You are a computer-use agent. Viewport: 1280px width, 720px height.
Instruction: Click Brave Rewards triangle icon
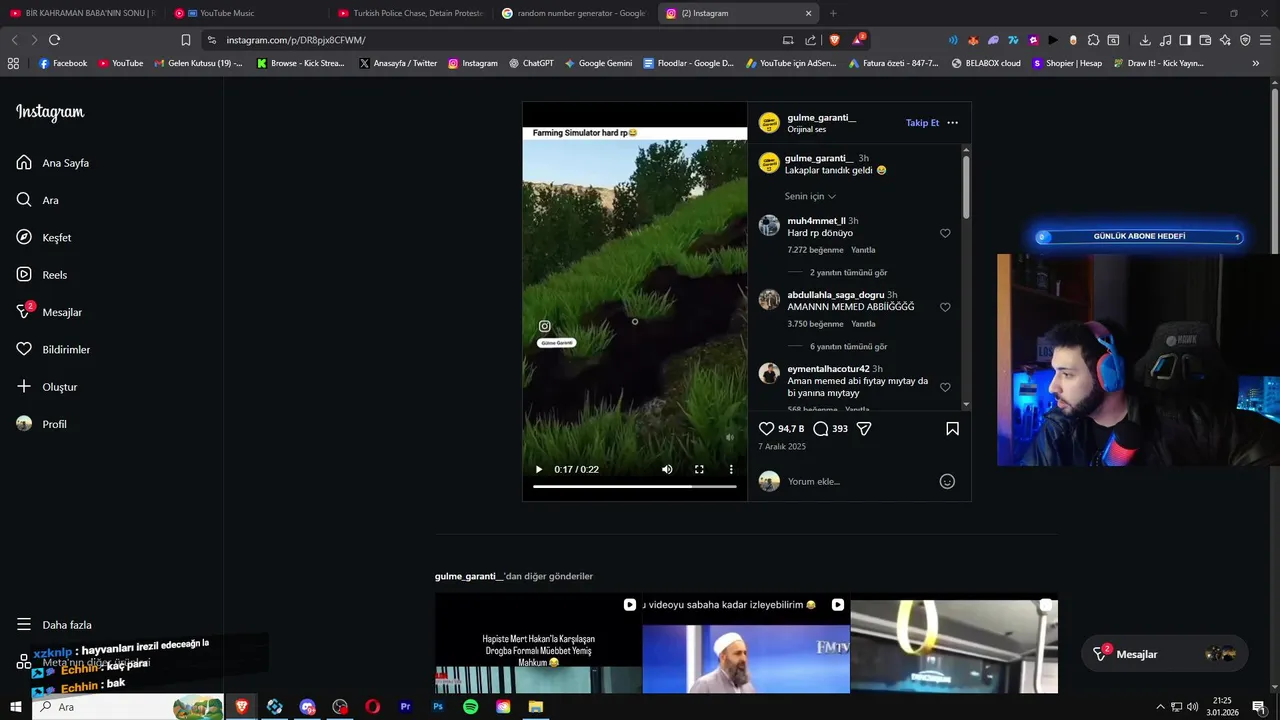point(858,40)
